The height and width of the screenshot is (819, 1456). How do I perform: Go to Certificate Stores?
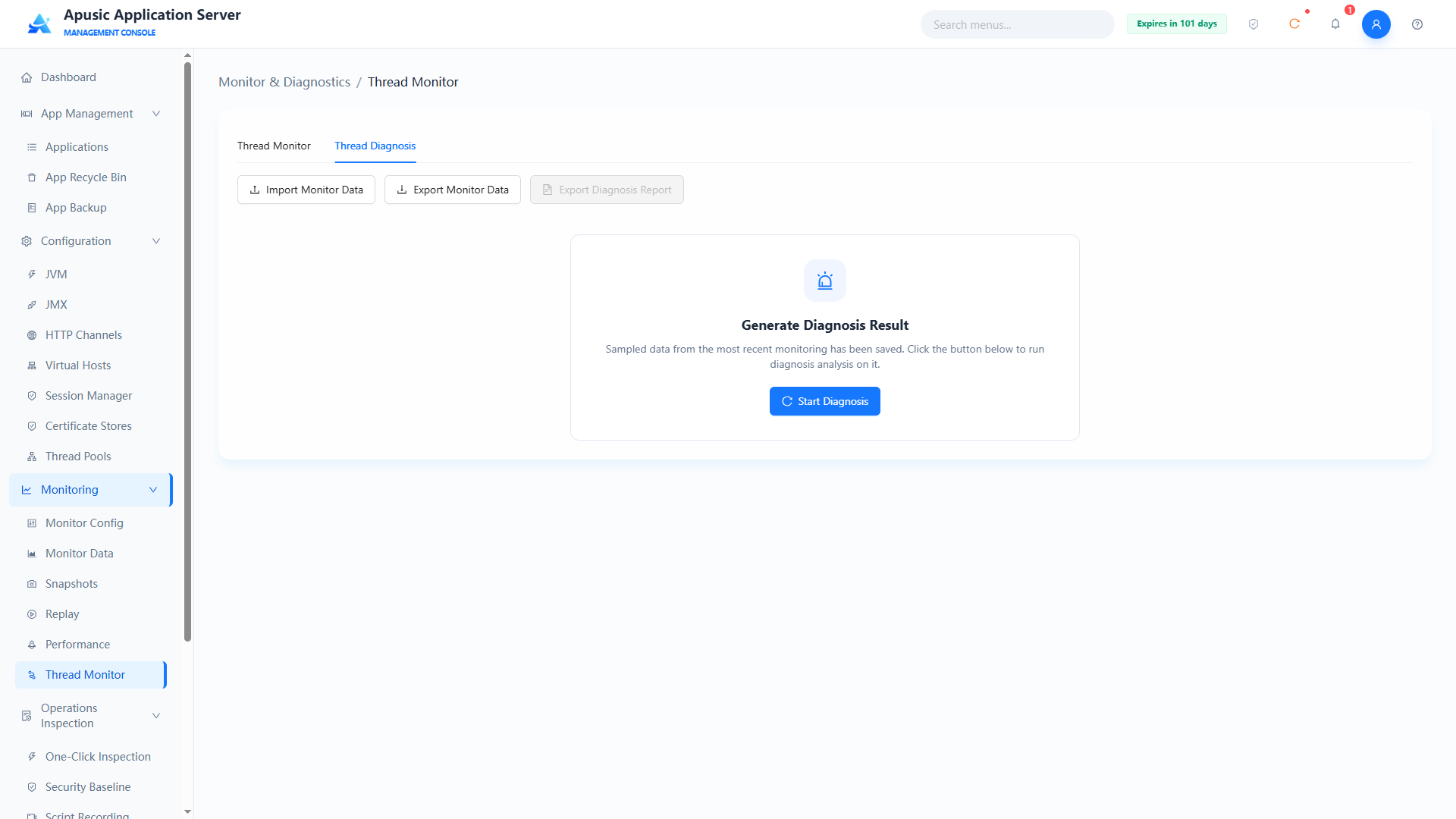pos(91,426)
